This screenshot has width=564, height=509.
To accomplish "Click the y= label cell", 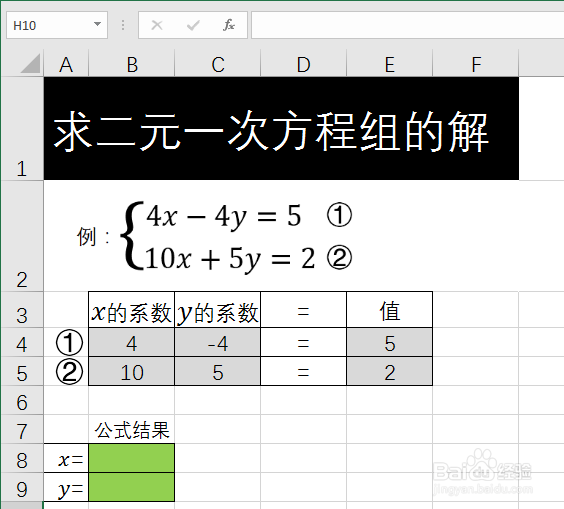I will [66, 487].
